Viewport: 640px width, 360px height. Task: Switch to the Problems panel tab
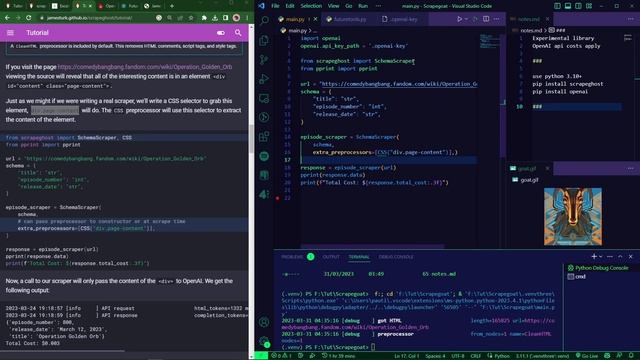(292, 257)
